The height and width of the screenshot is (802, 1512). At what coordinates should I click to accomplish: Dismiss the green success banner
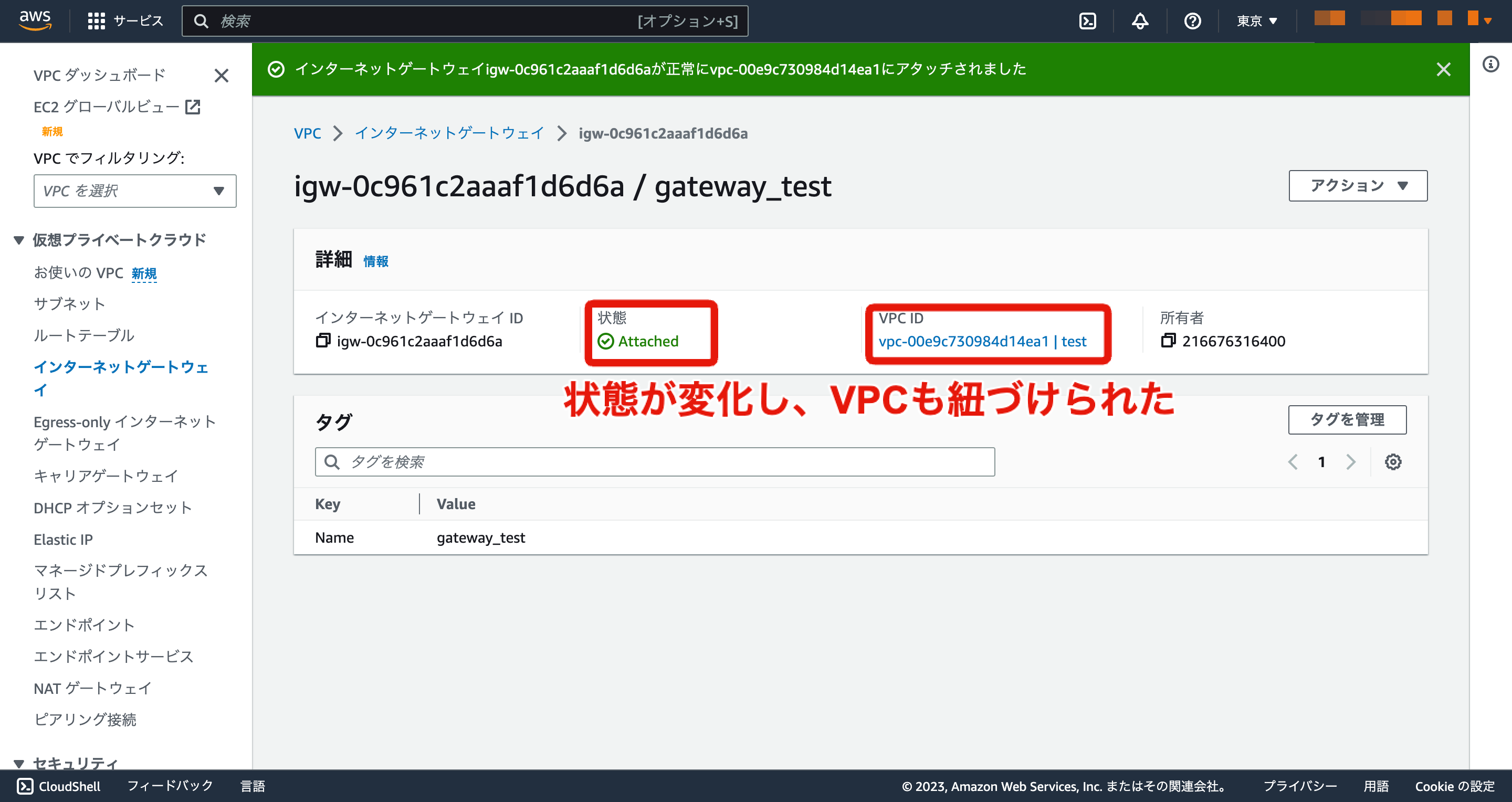click(1443, 69)
